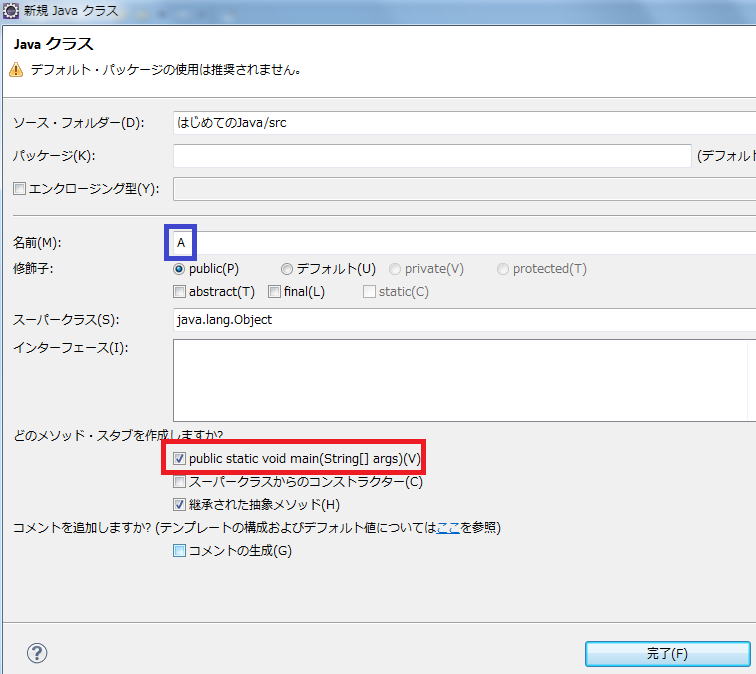Select the デフォルト modifier radio button
The image size is (756, 674).
(287, 269)
